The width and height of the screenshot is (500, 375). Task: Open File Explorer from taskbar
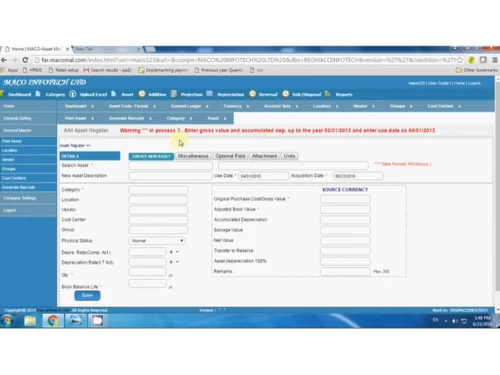30,321
